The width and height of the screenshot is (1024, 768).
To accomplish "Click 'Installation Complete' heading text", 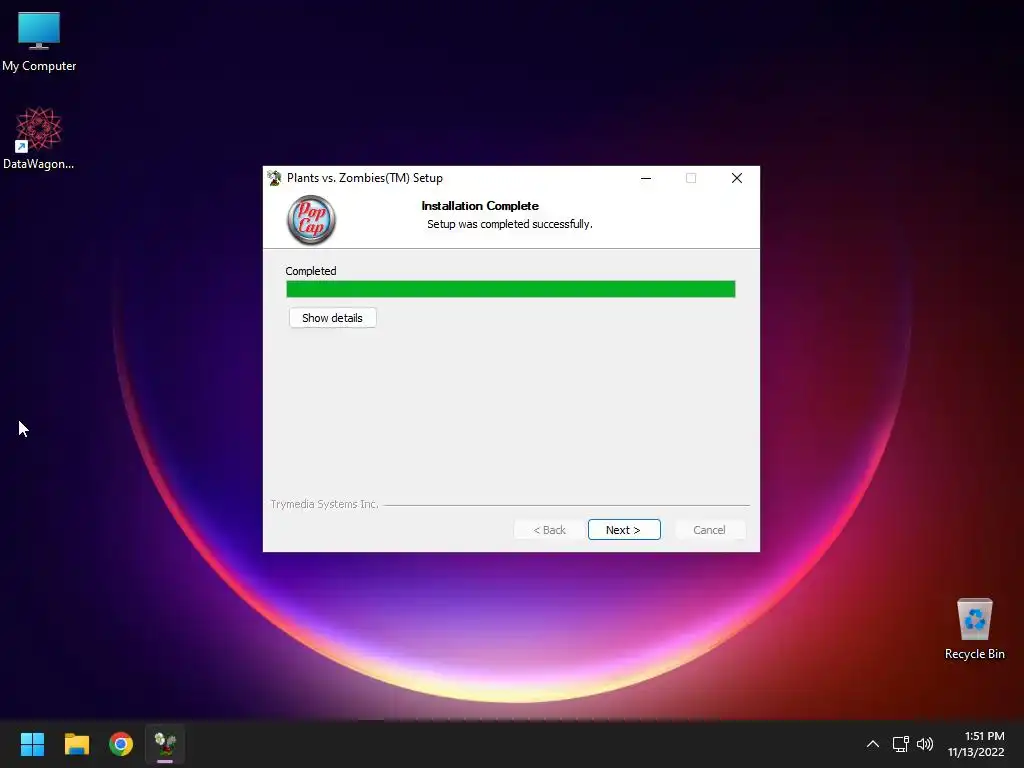I will [480, 206].
